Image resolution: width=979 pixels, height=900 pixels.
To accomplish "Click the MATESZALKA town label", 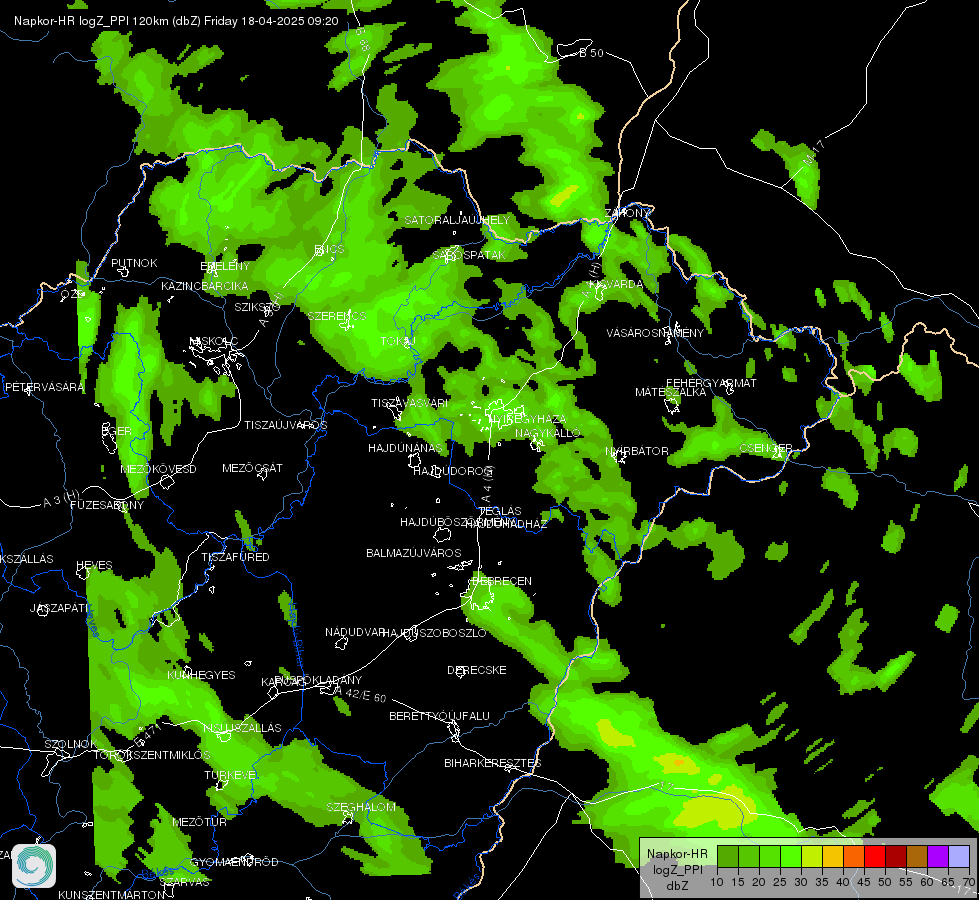I will (671, 392).
